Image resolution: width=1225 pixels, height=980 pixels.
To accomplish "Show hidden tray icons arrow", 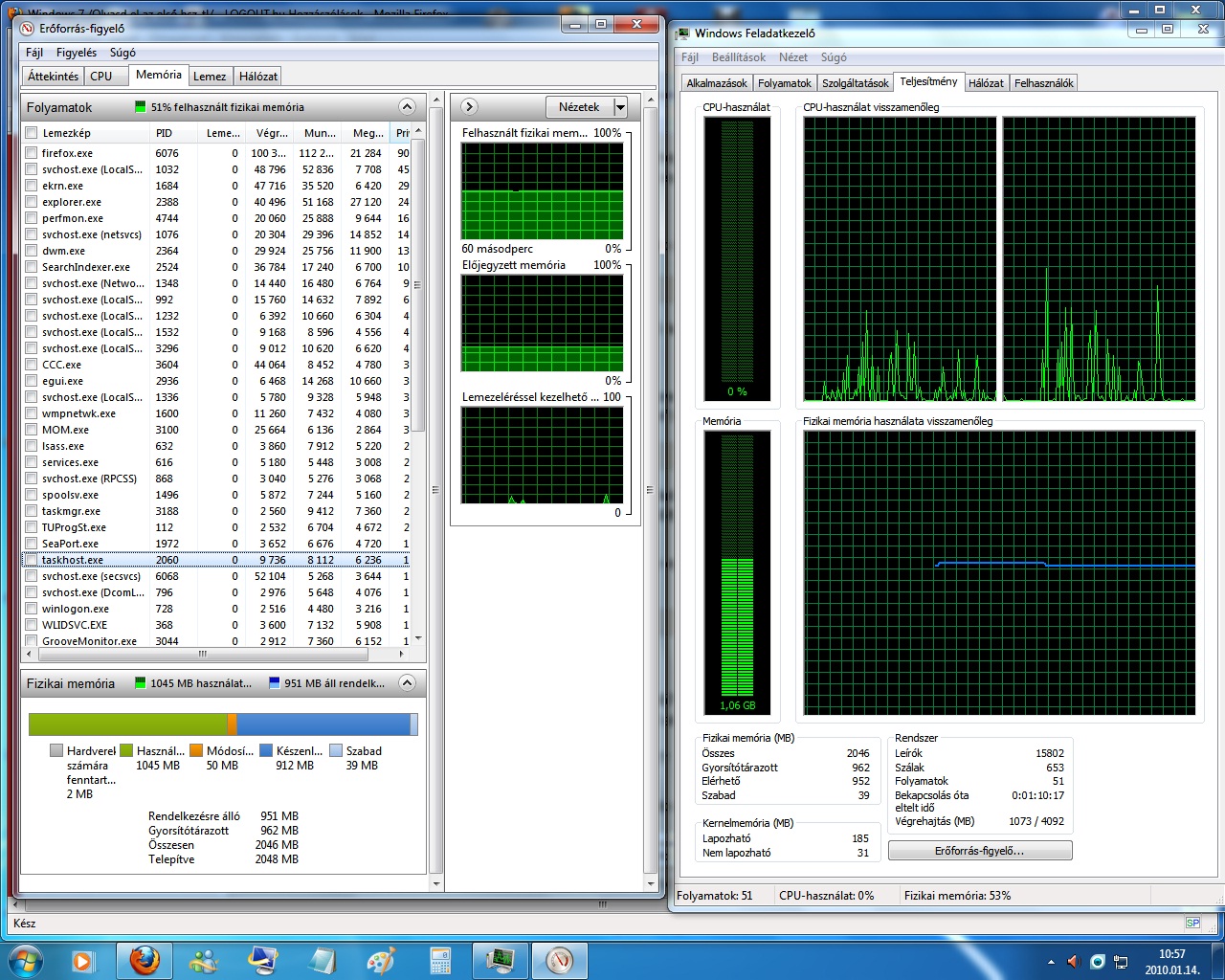I will coord(1052,962).
